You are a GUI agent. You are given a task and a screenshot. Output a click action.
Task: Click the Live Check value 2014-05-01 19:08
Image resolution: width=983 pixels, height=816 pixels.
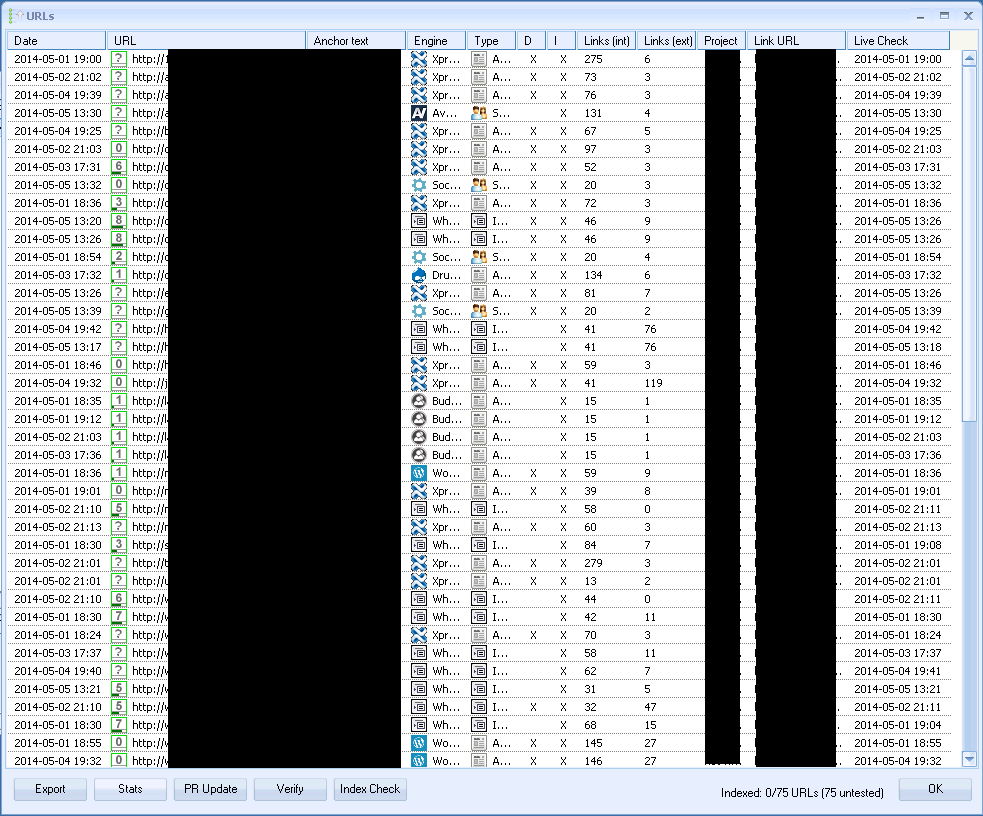pyautogui.click(x=898, y=545)
